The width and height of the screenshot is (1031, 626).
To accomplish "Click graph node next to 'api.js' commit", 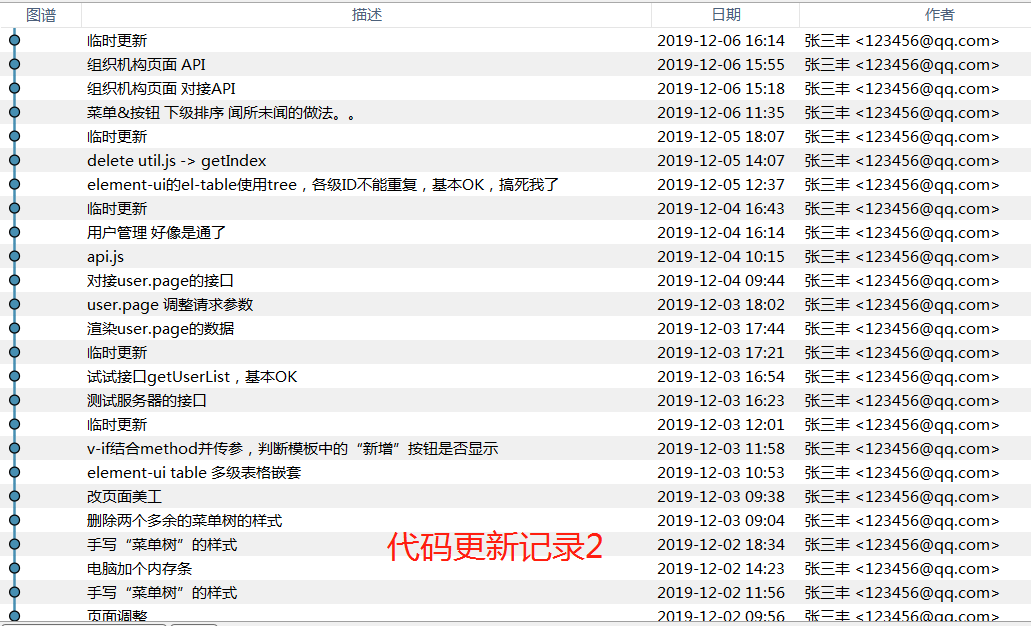I will [x=14, y=257].
